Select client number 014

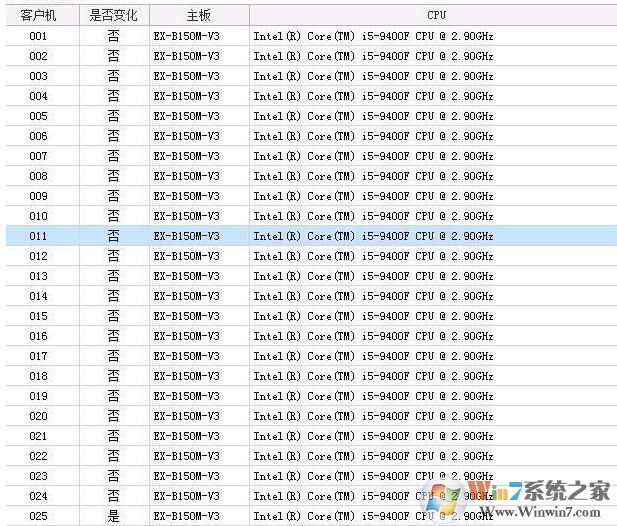[38, 296]
